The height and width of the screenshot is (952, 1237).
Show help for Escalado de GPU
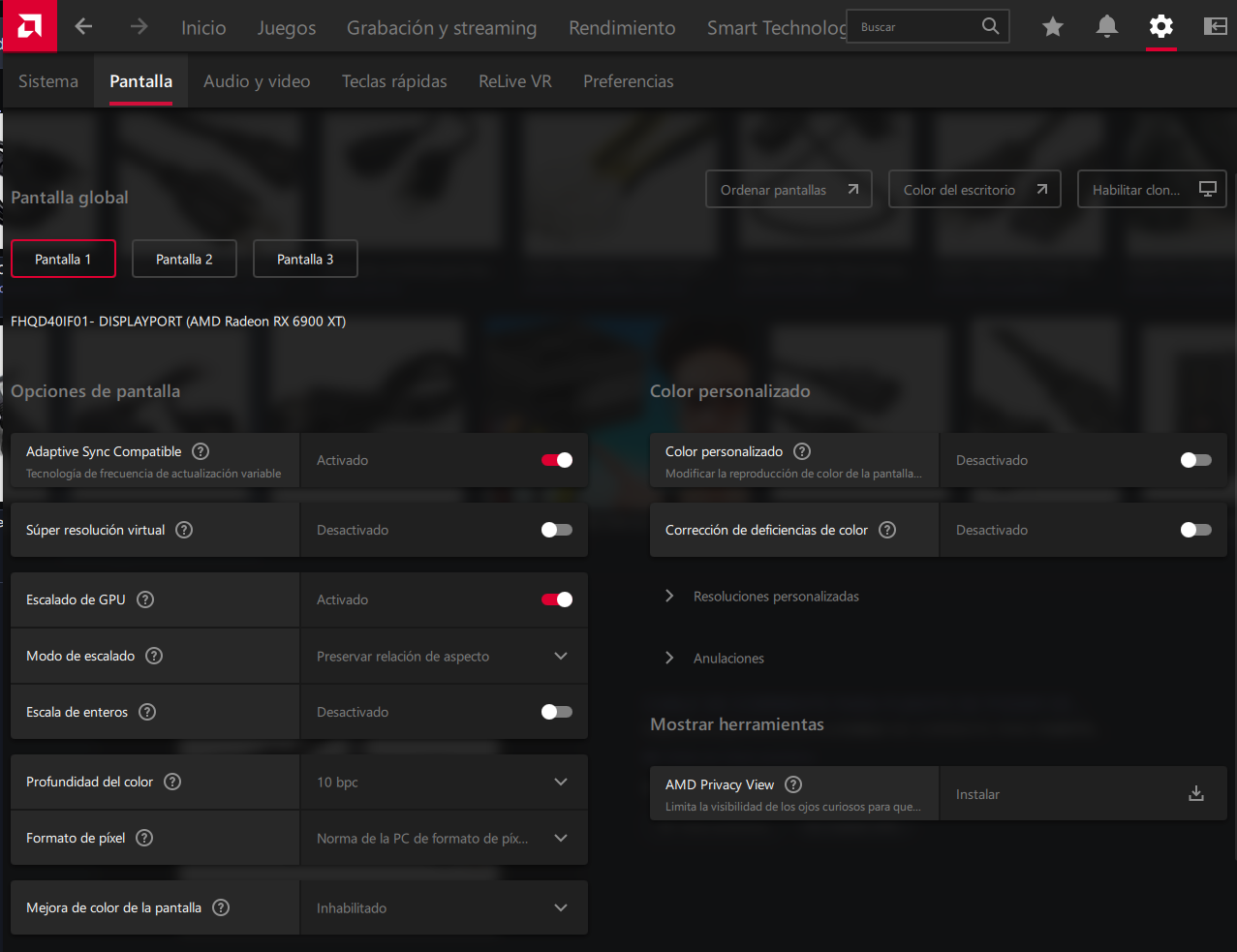click(x=145, y=599)
